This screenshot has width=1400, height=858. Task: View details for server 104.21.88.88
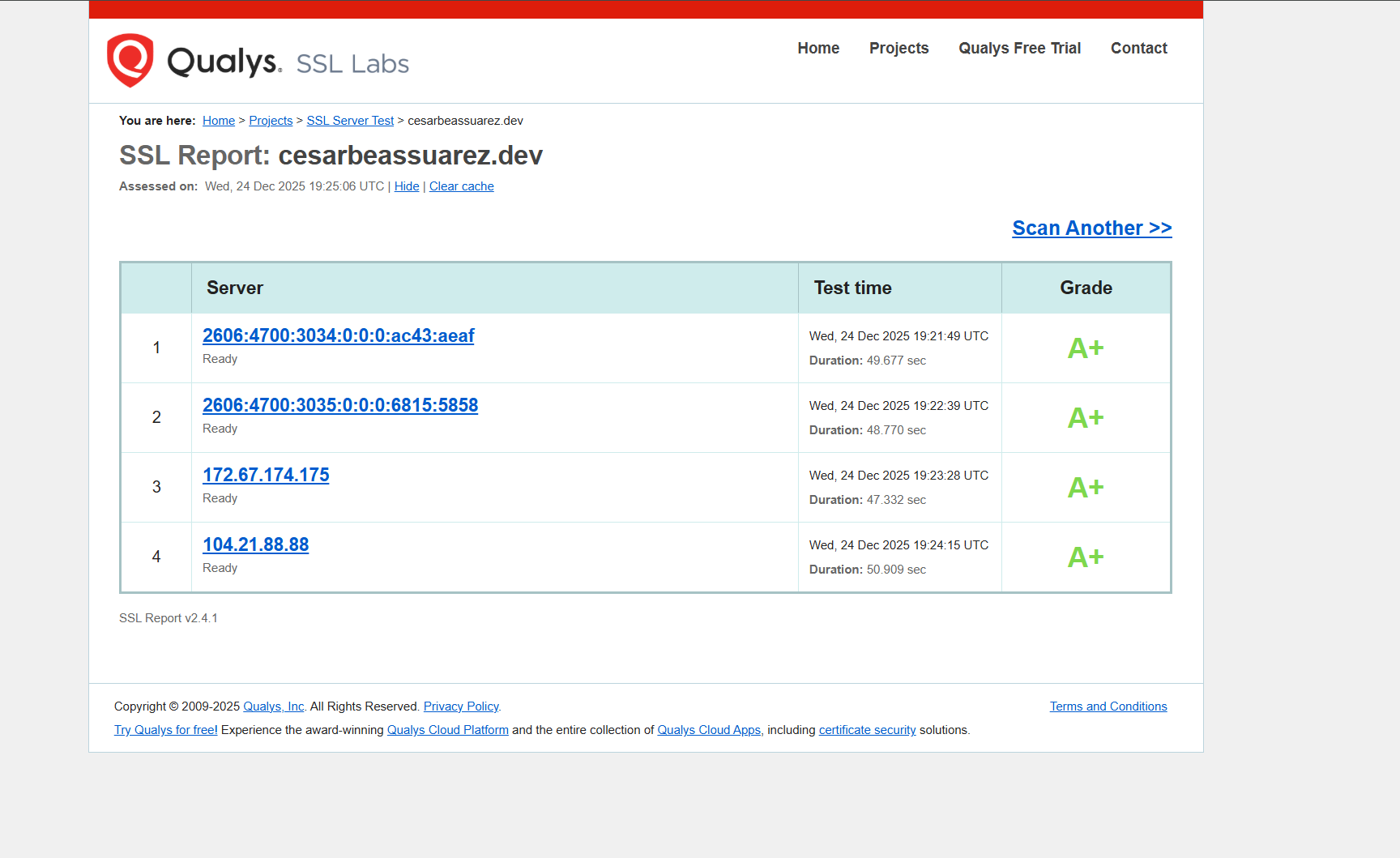[x=255, y=544]
